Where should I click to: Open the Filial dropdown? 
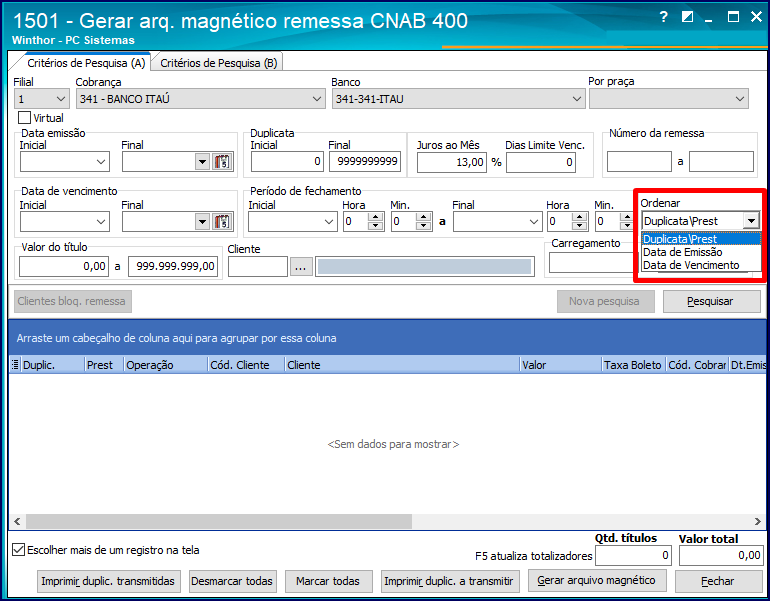pos(60,99)
